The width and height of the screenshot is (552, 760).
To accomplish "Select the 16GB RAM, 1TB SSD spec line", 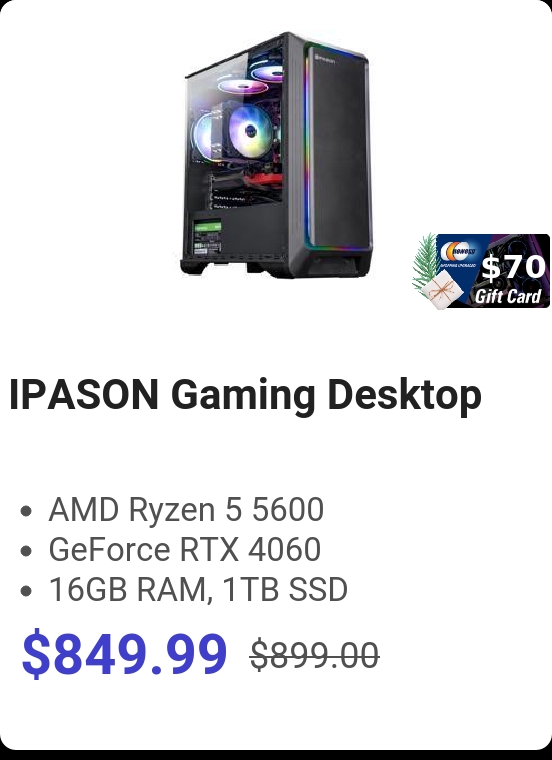I will (198, 589).
